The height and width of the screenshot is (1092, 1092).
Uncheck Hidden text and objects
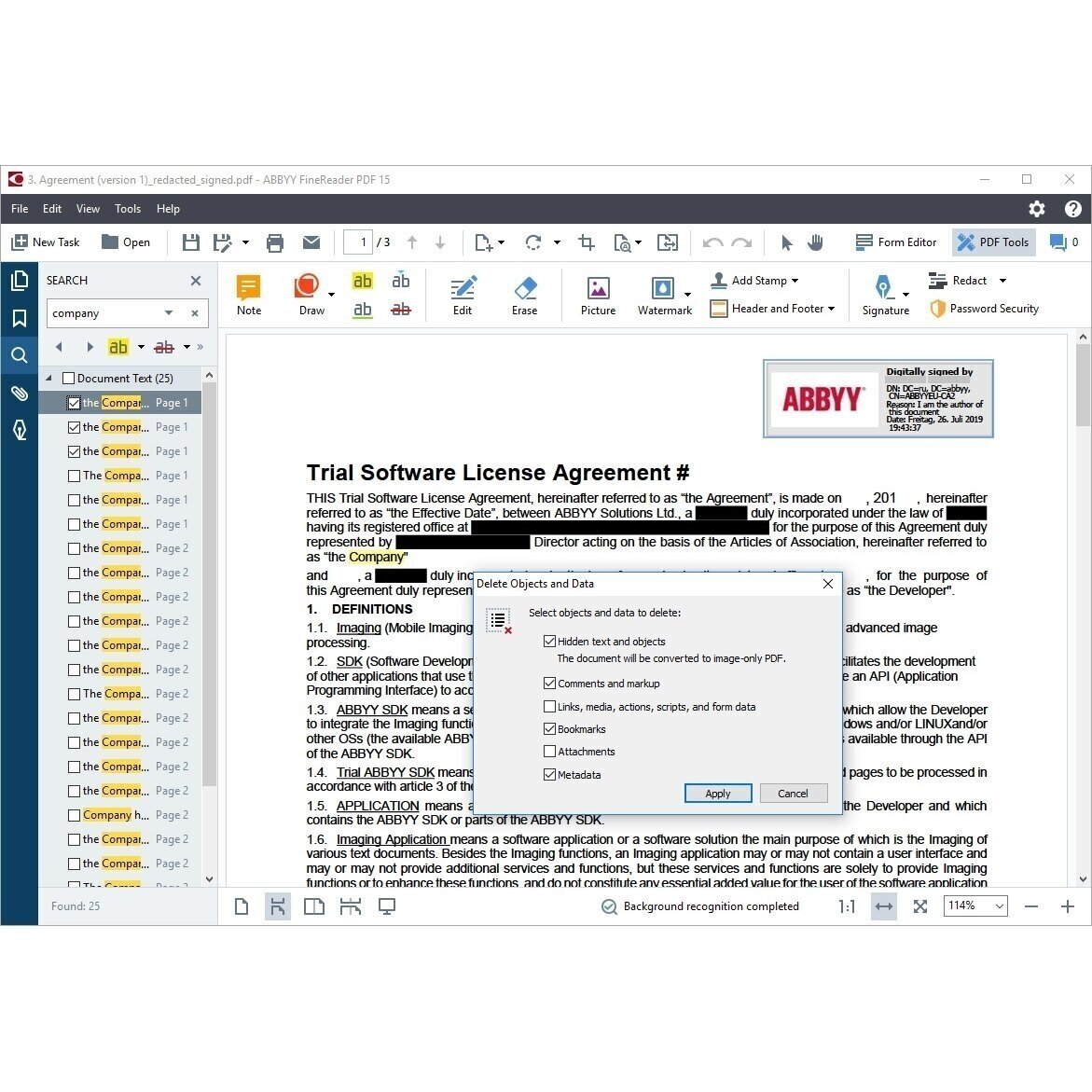(x=549, y=642)
